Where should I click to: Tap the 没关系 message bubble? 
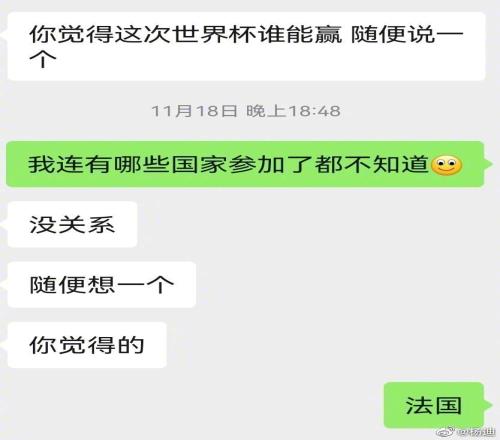pos(72,224)
